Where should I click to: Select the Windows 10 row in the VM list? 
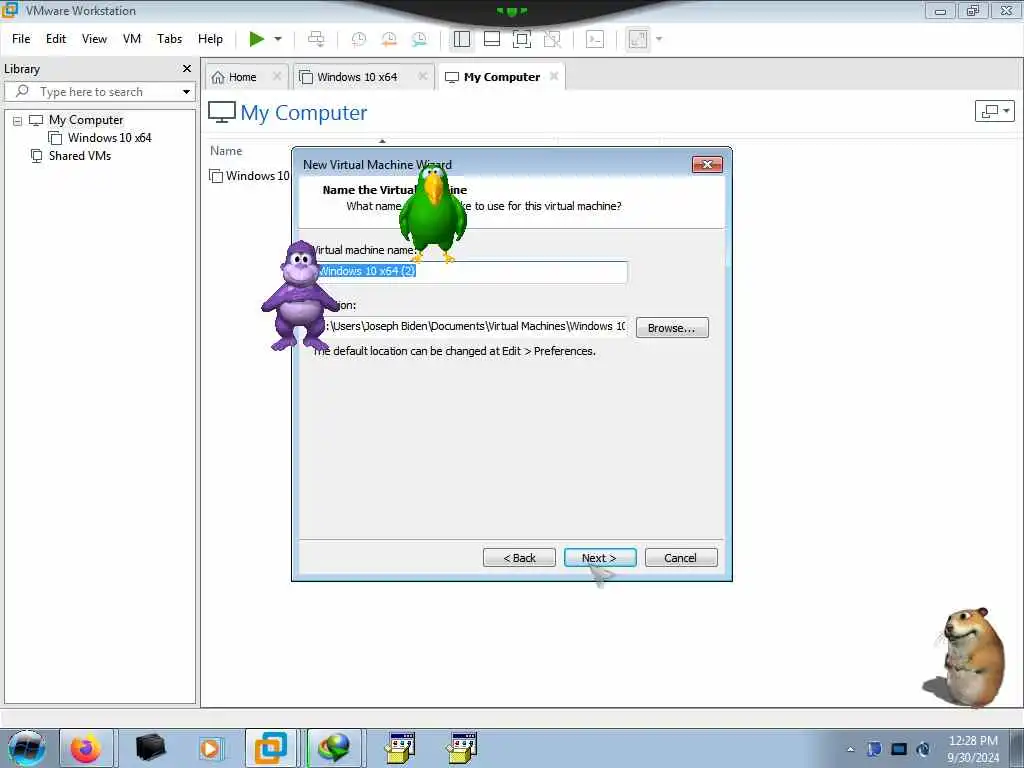click(249, 176)
